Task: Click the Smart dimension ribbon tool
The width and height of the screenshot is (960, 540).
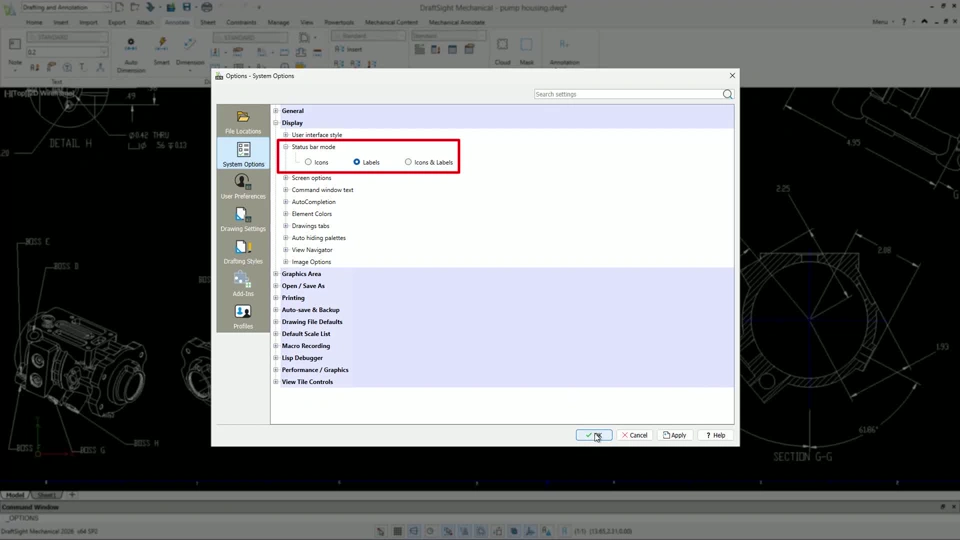Action: pos(162,51)
